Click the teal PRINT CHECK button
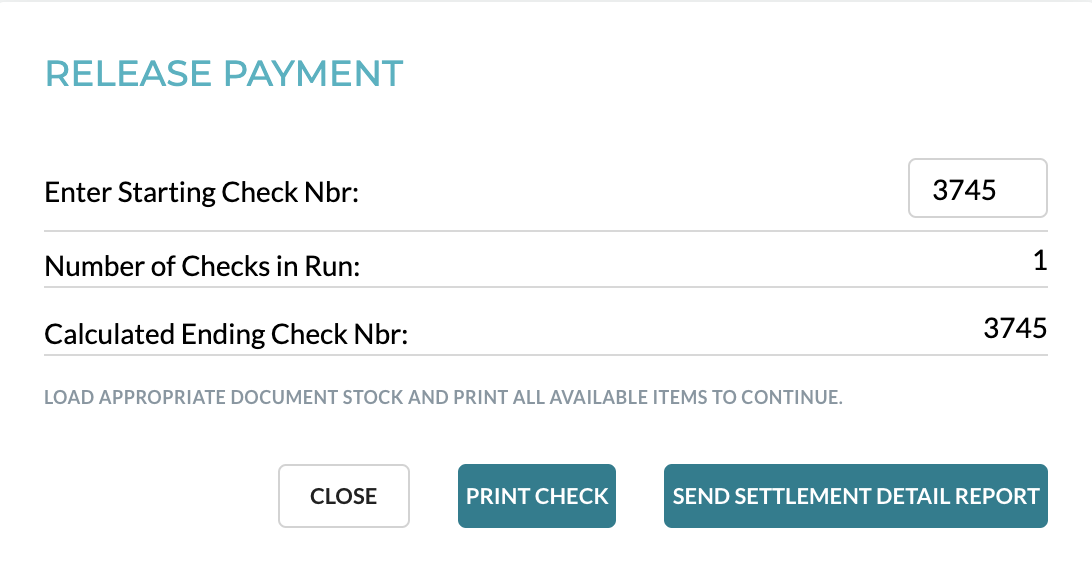Screen dimensions: 1092x570 click(537, 496)
